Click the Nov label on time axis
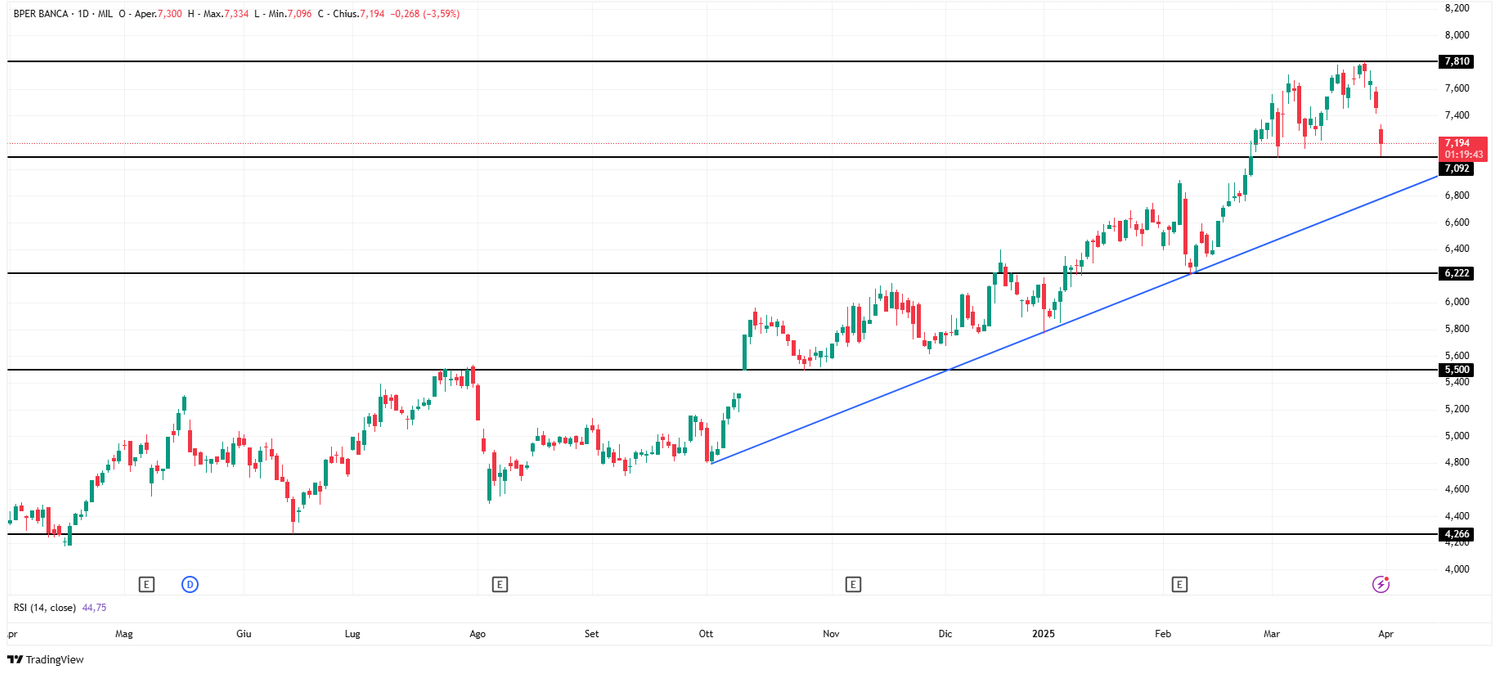Image resolution: width=1500 pixels, height=674 pixels. [x=830, y=634]
